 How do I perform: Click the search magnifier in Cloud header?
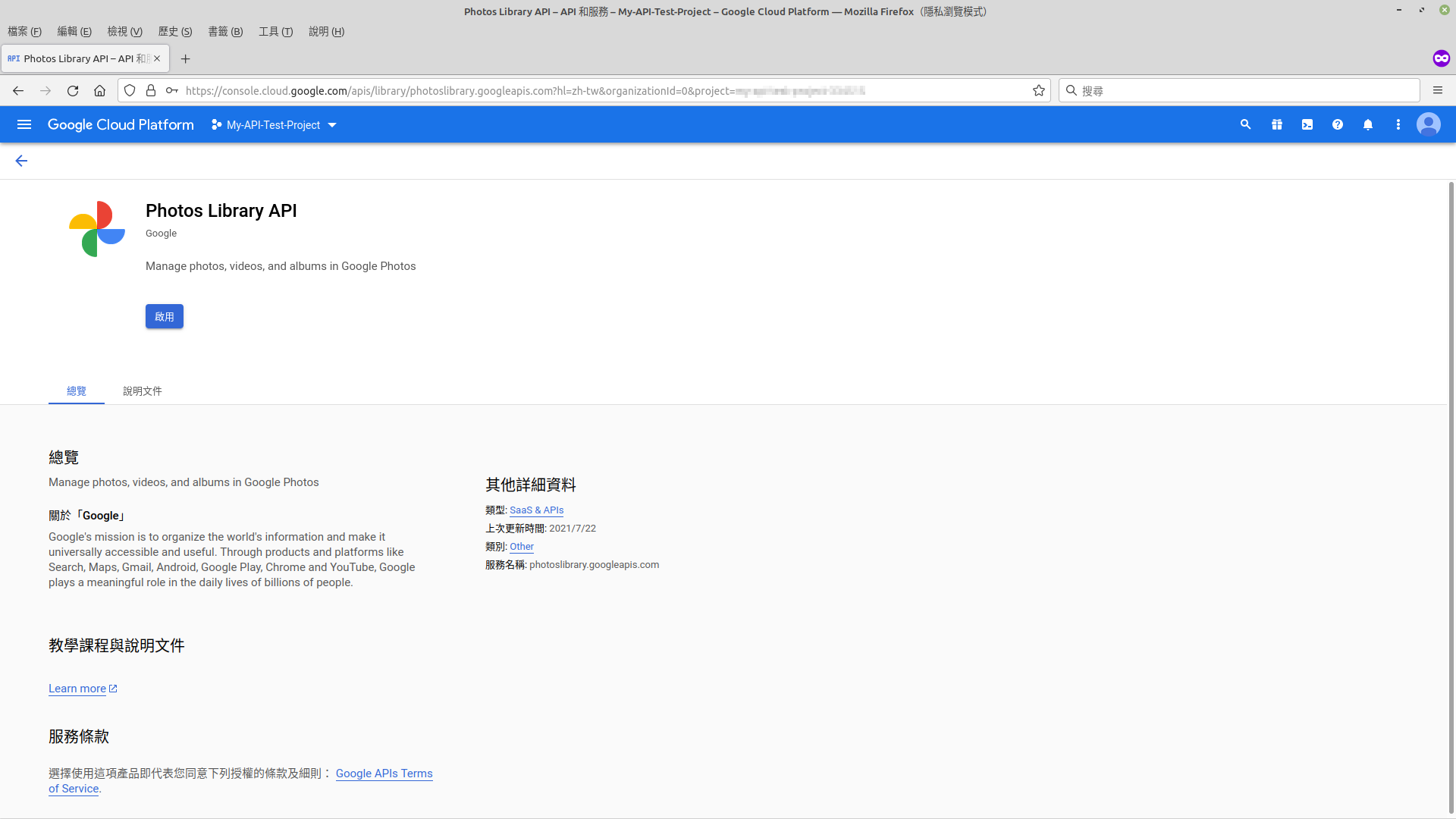click(x=1245, y=124)
